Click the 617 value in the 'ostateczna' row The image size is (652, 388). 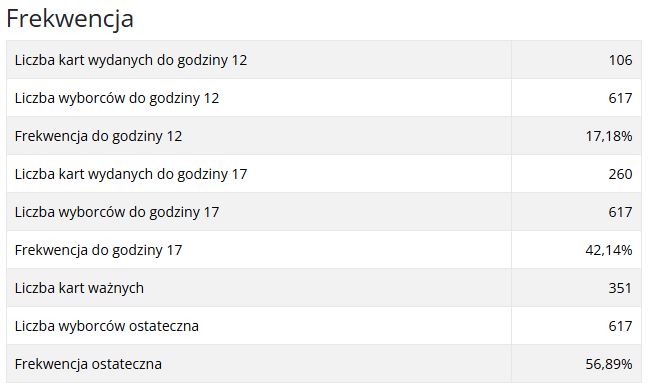(x=620, y=326)
